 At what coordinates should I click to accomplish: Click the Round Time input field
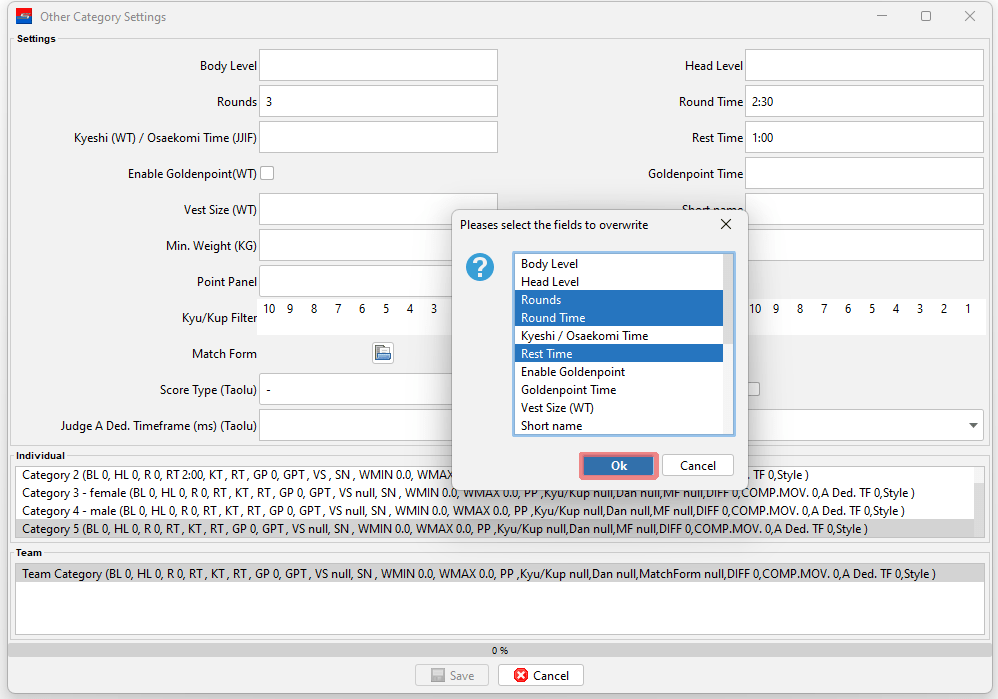point(864,101)
